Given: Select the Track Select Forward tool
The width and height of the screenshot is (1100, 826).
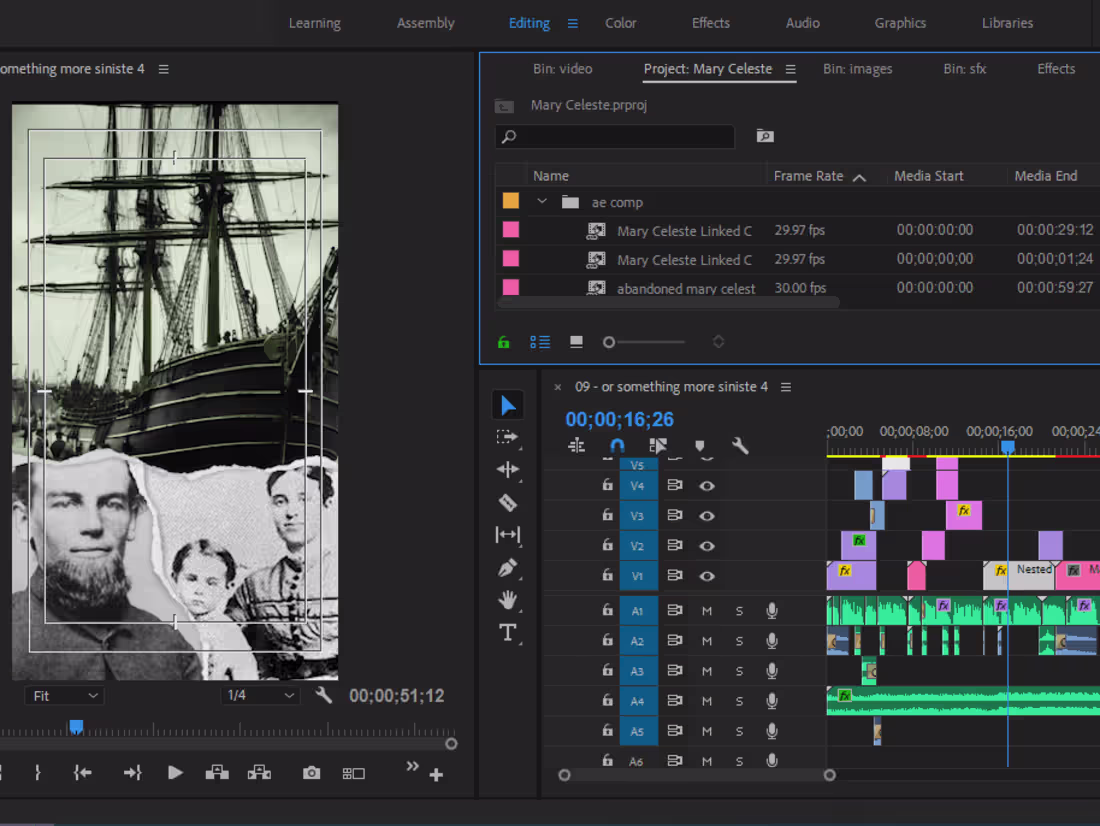Looking at the screenshot, I should pos(508,438).
